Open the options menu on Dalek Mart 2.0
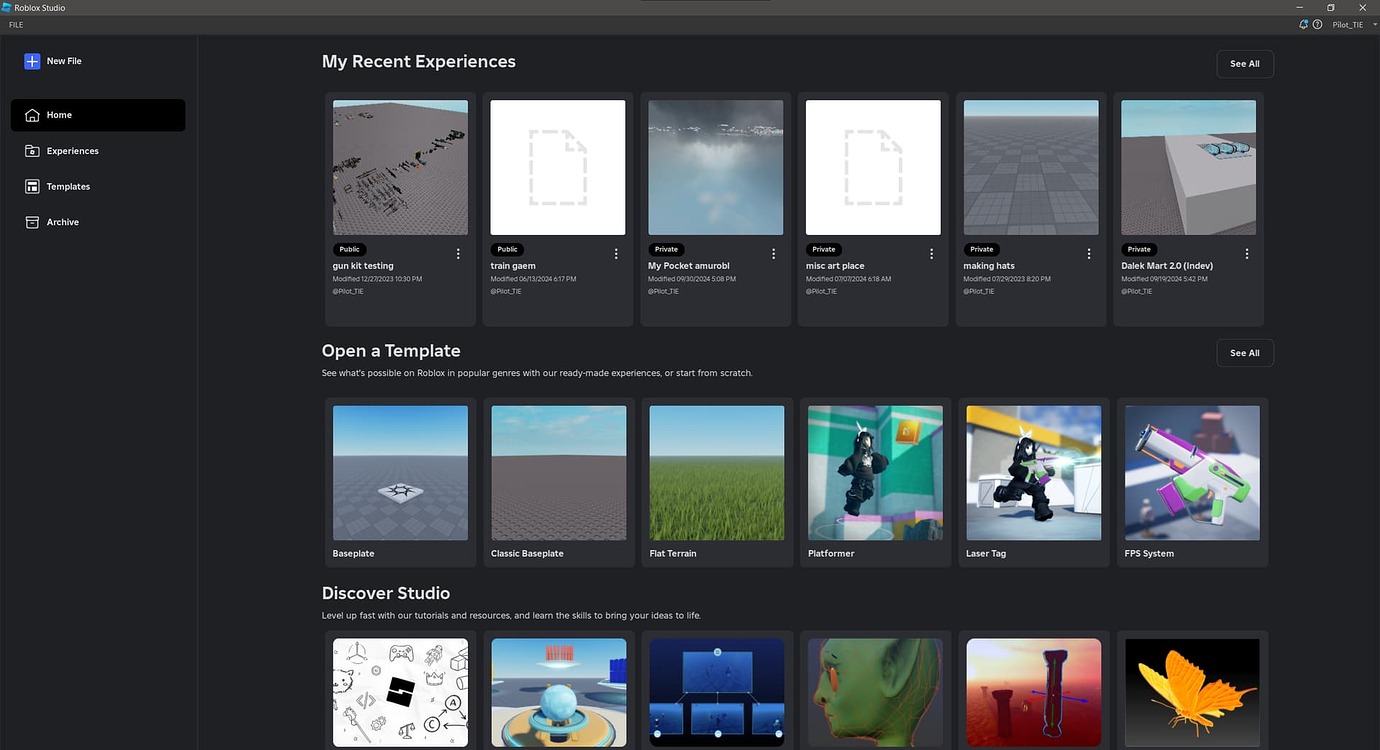Image resolution: width=1380 pixels, height=750 pixels. click(1246, 253)
